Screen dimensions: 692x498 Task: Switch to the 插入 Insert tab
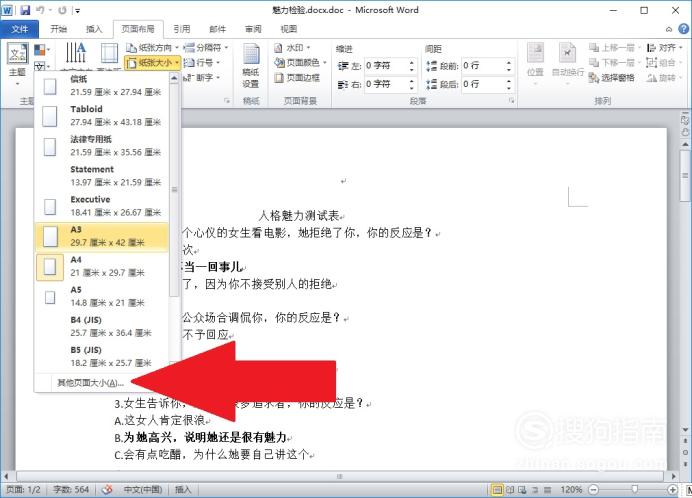point(94,29)
